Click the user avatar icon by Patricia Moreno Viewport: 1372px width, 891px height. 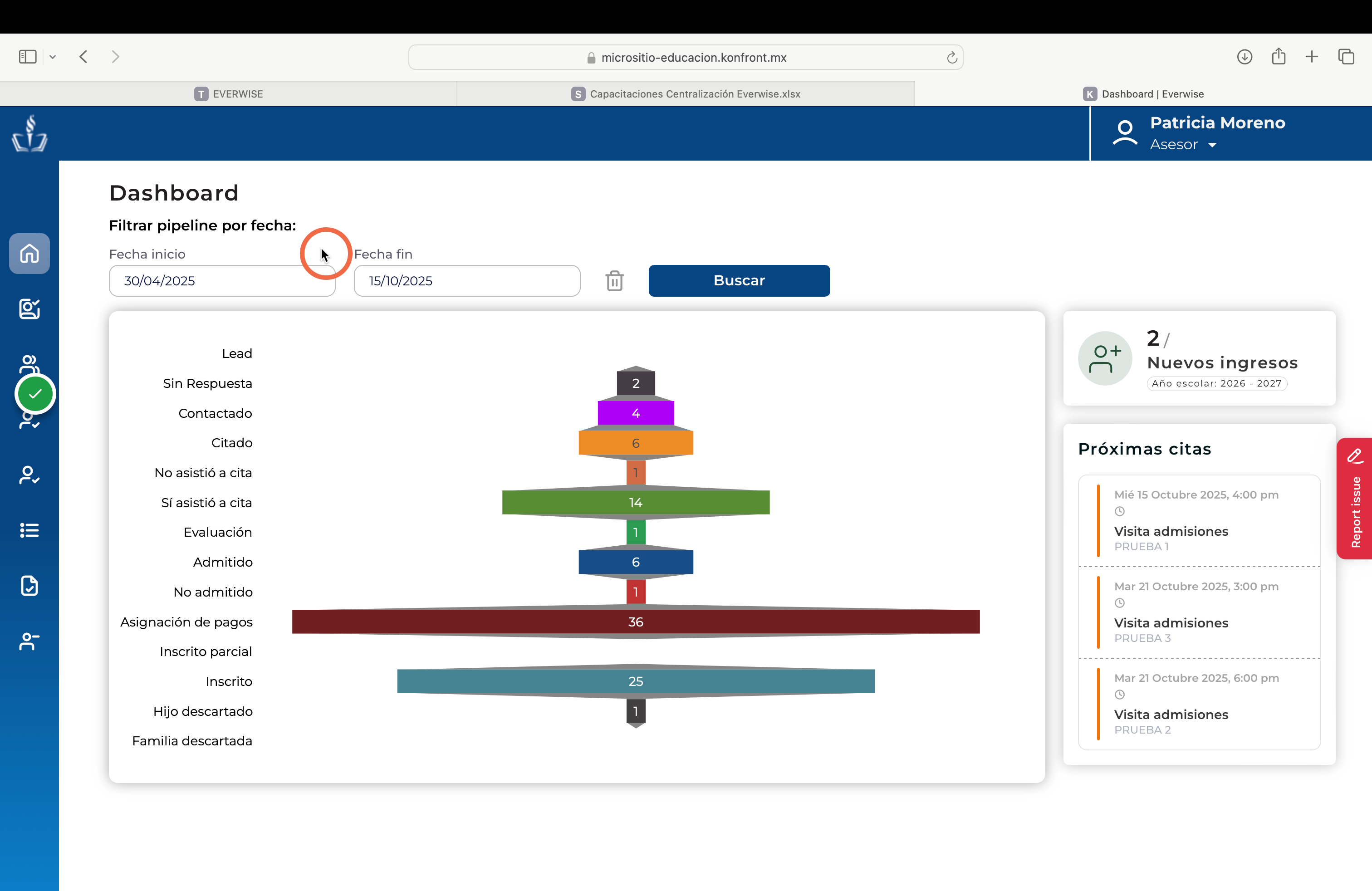tap(1124, 133)
